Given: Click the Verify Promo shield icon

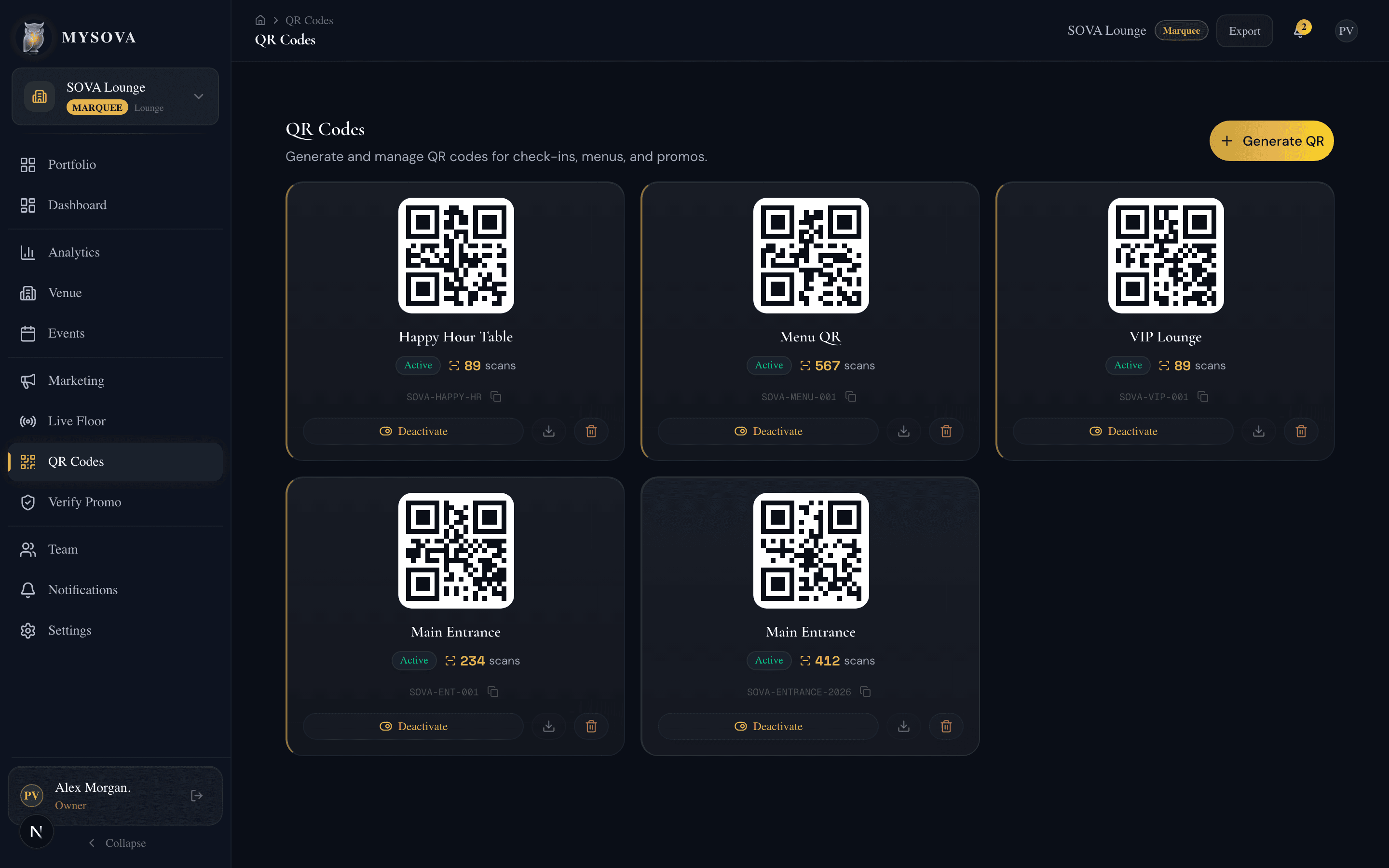Looking at the screenshot, I should point(28,502).
